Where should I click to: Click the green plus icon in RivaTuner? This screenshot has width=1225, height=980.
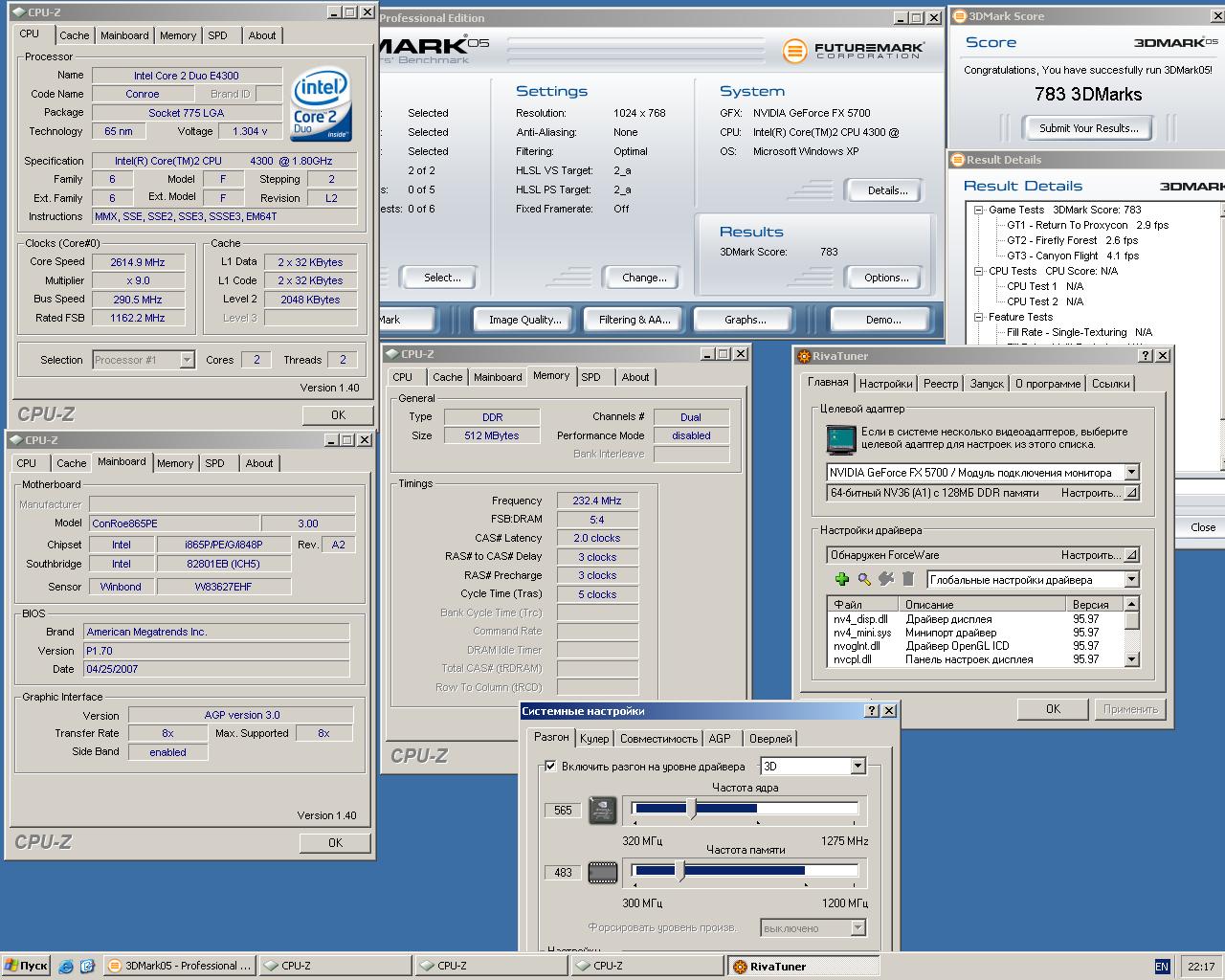point(842,579)
